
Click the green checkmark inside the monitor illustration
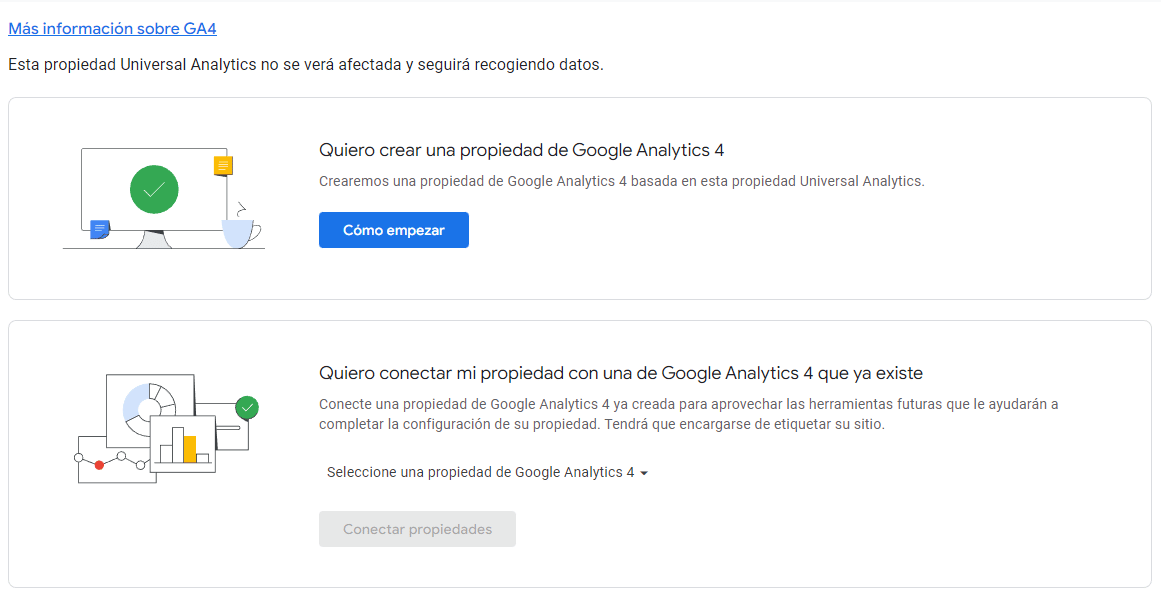(154, 190)
